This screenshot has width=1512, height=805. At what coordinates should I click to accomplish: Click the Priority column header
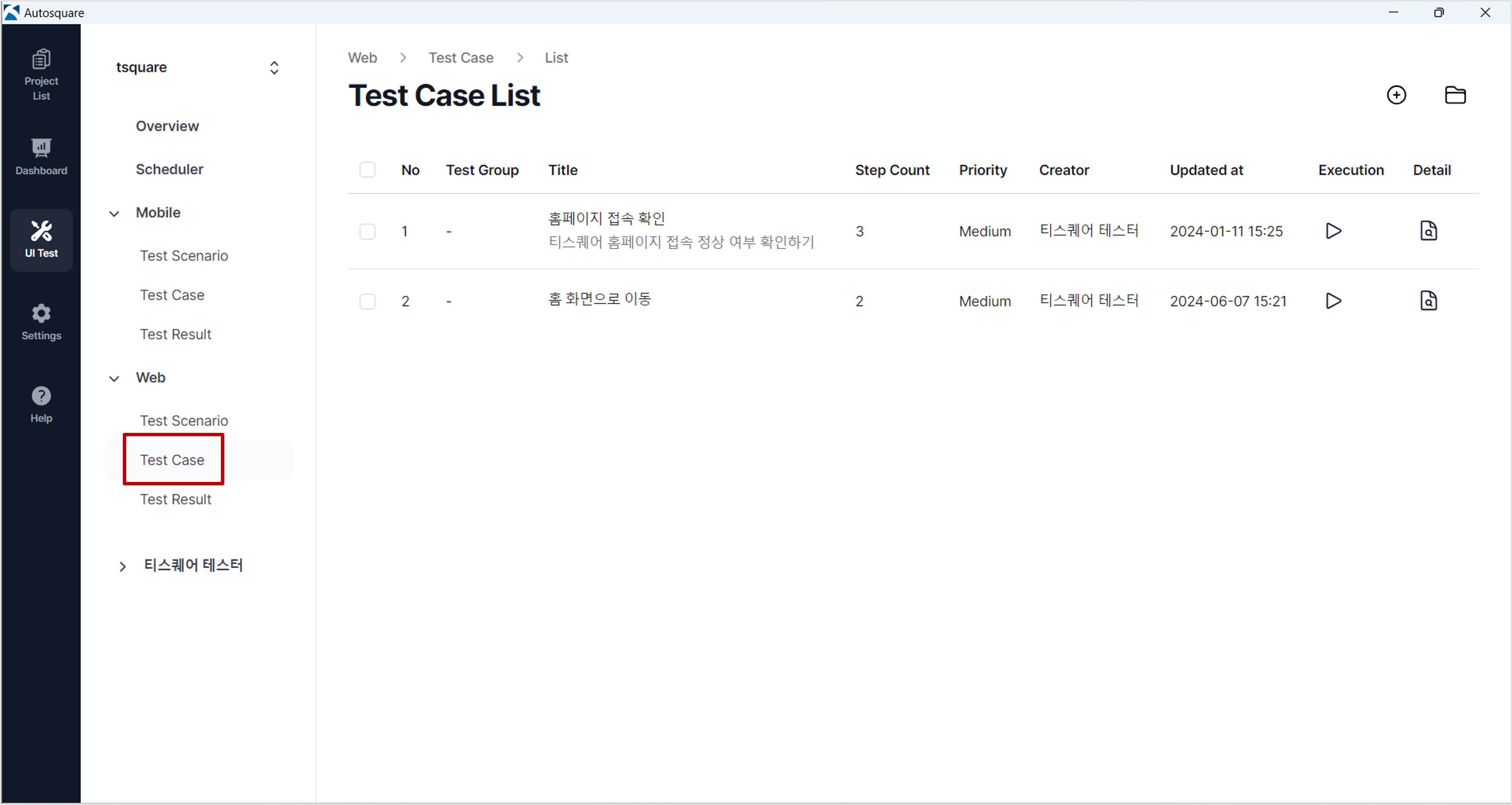[x=983, y=170]
